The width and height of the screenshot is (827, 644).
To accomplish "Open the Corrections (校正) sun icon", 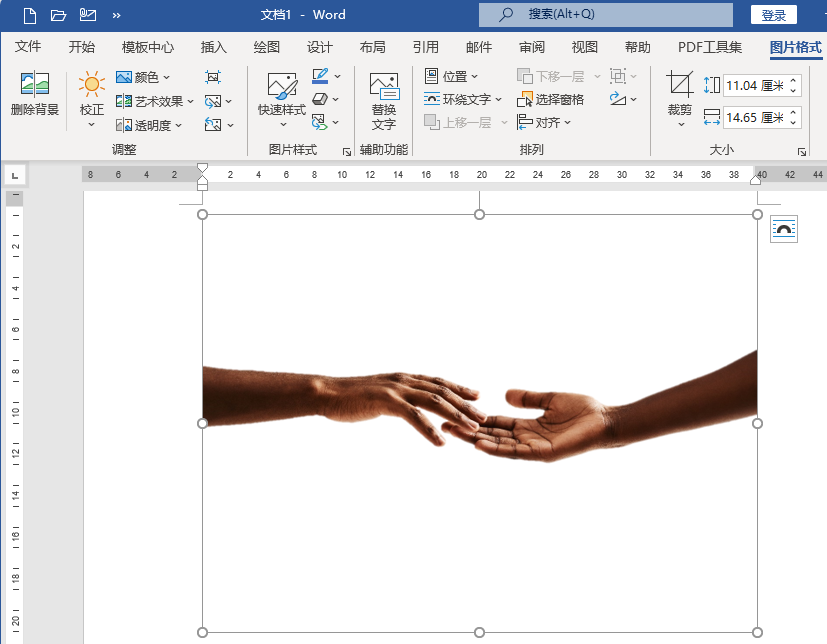I will 91,84.
